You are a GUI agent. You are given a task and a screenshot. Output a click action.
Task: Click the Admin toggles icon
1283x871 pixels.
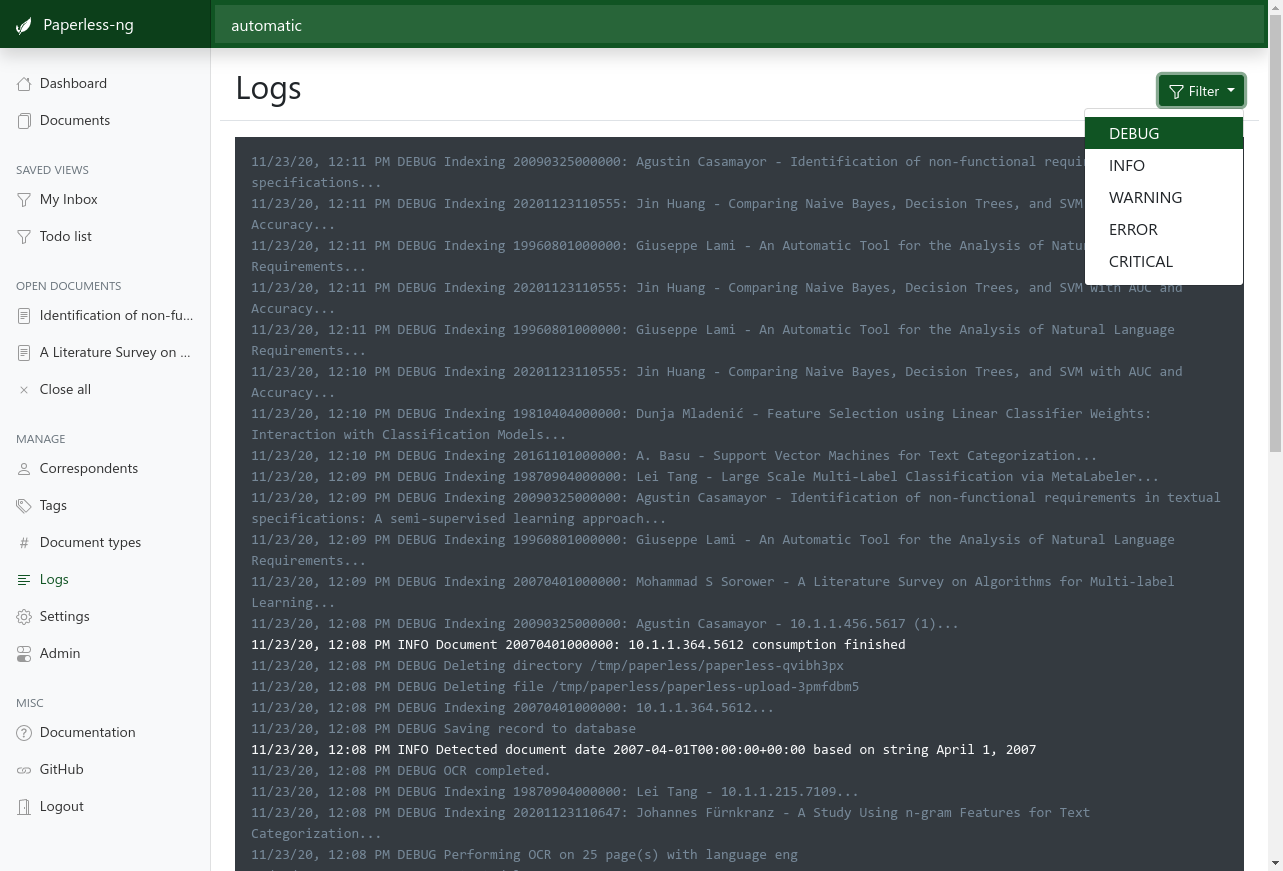(24, 654)
